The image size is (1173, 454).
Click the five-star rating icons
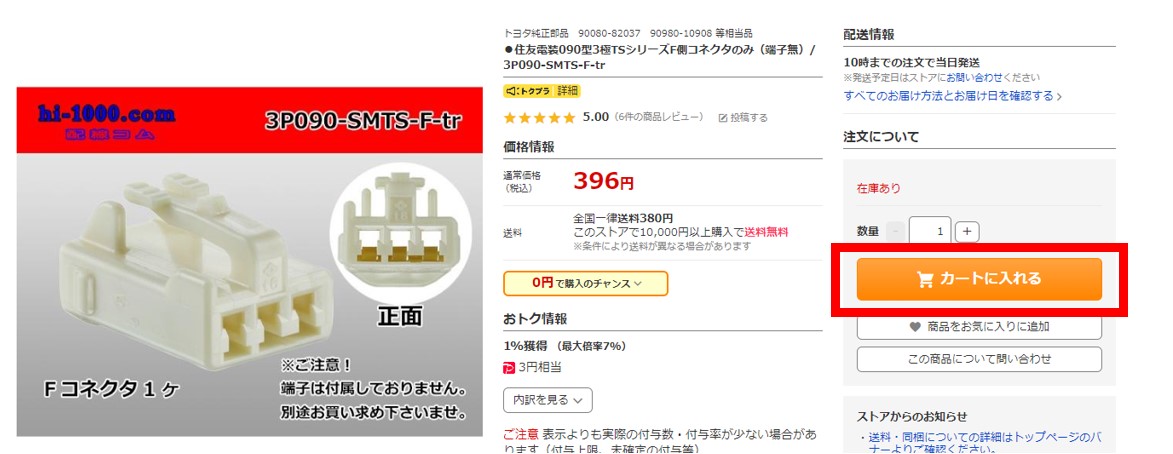coord(539,117)
